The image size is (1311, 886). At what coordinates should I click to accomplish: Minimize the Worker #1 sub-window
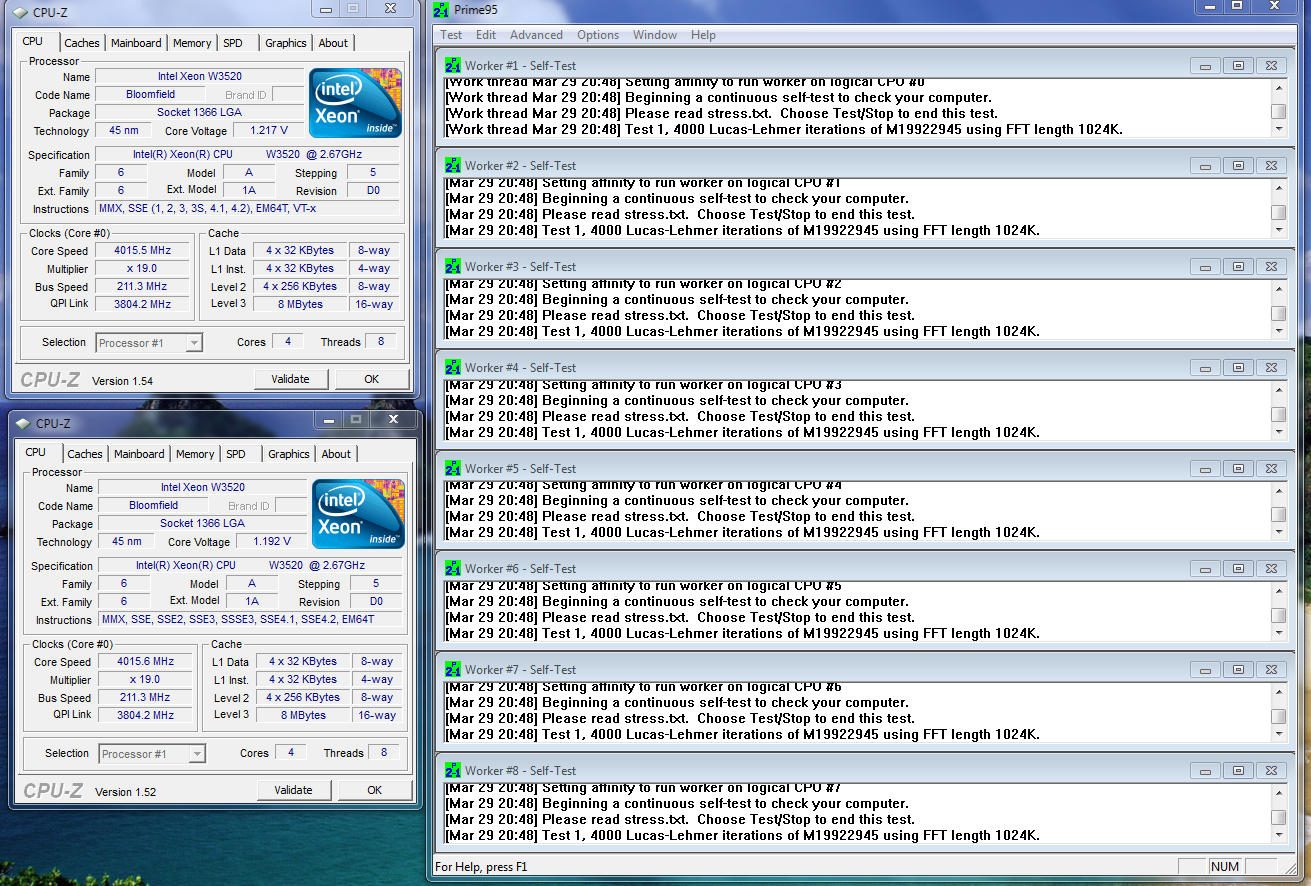click(1204, 65)
